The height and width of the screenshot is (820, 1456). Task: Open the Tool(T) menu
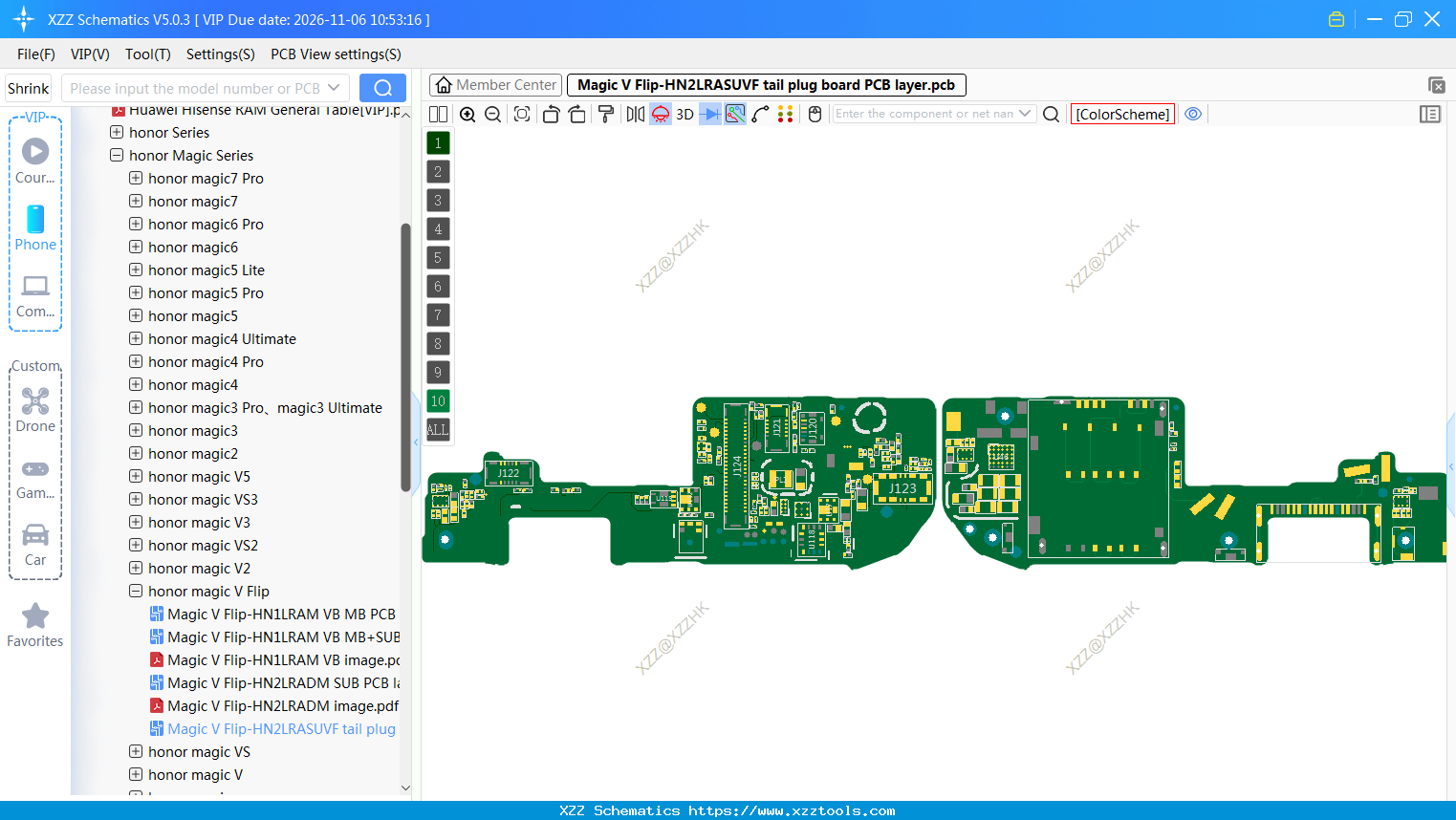[147, 54]
